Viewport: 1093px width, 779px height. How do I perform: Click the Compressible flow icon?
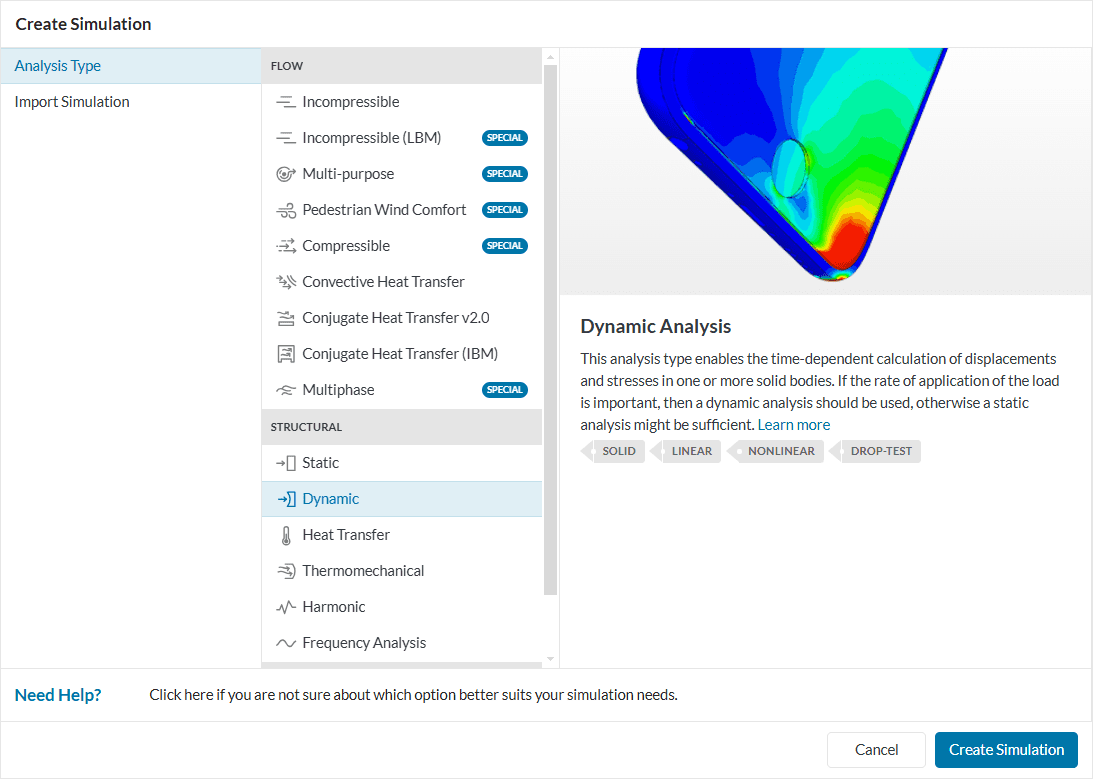point(284,245)
